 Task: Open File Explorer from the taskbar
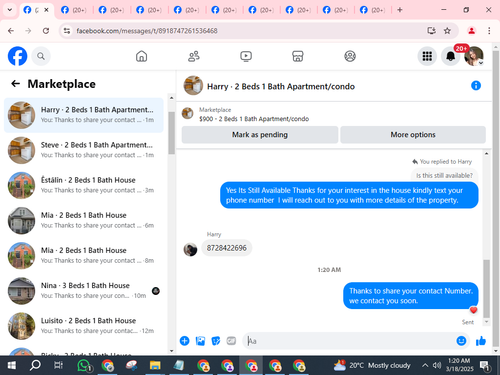[x=155, y=365]
